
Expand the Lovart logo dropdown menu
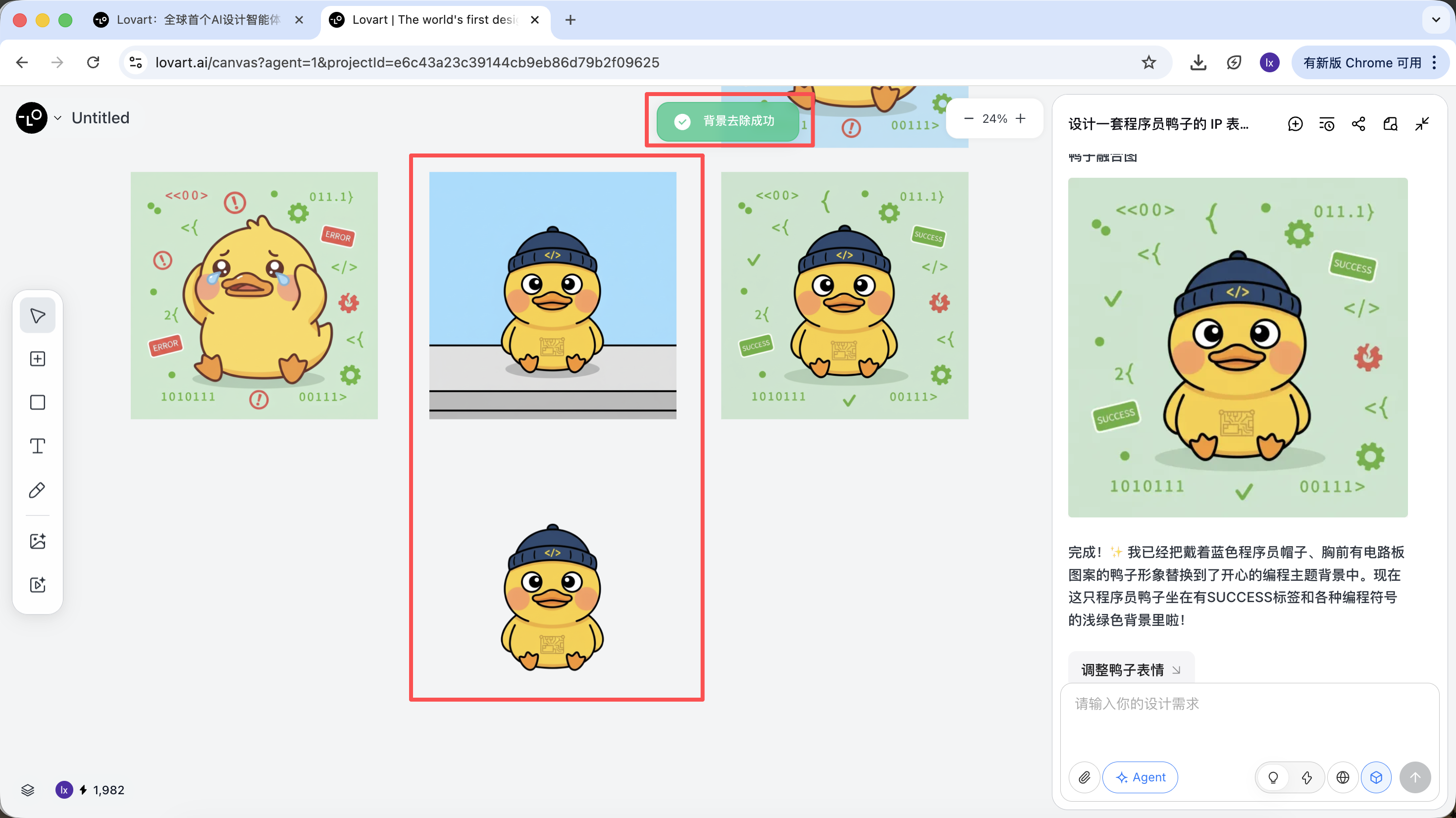click(57, 118)
